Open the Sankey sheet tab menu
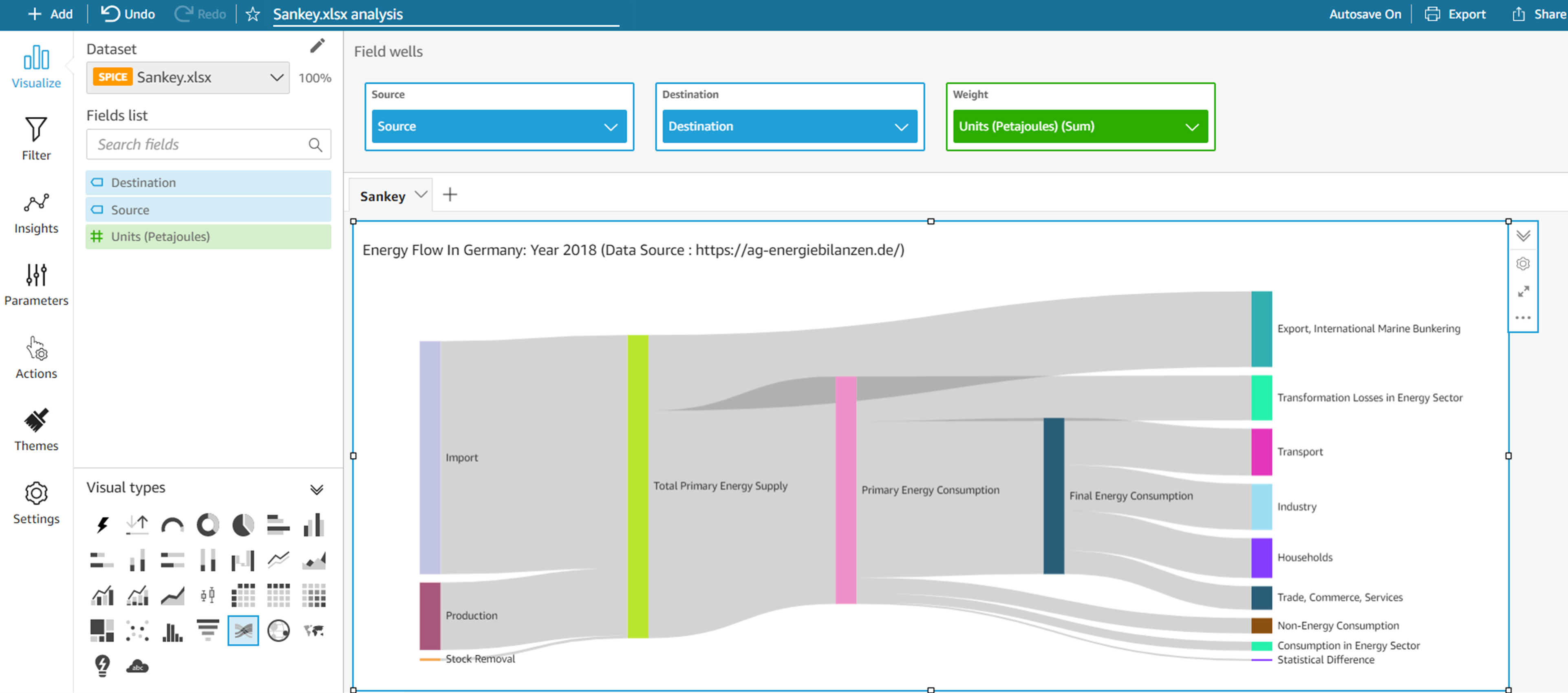Viewport: 1568px width, 693px height. (x=421, y=195)
